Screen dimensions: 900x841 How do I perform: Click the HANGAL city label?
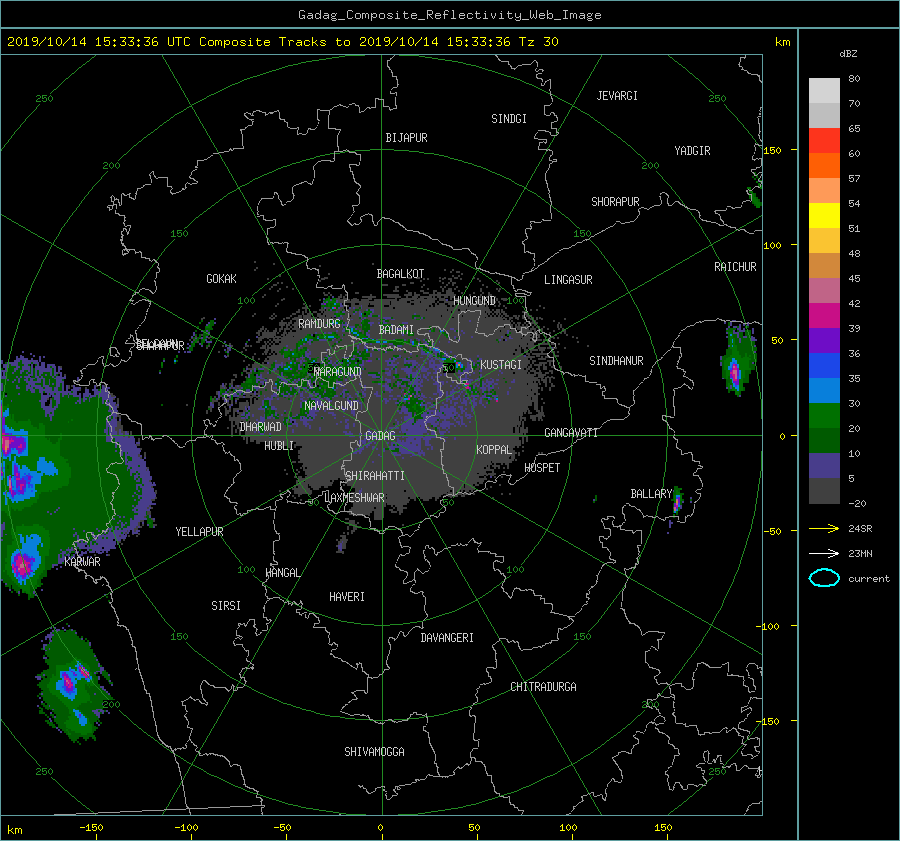pyautogui.click(x=283, y=573)
